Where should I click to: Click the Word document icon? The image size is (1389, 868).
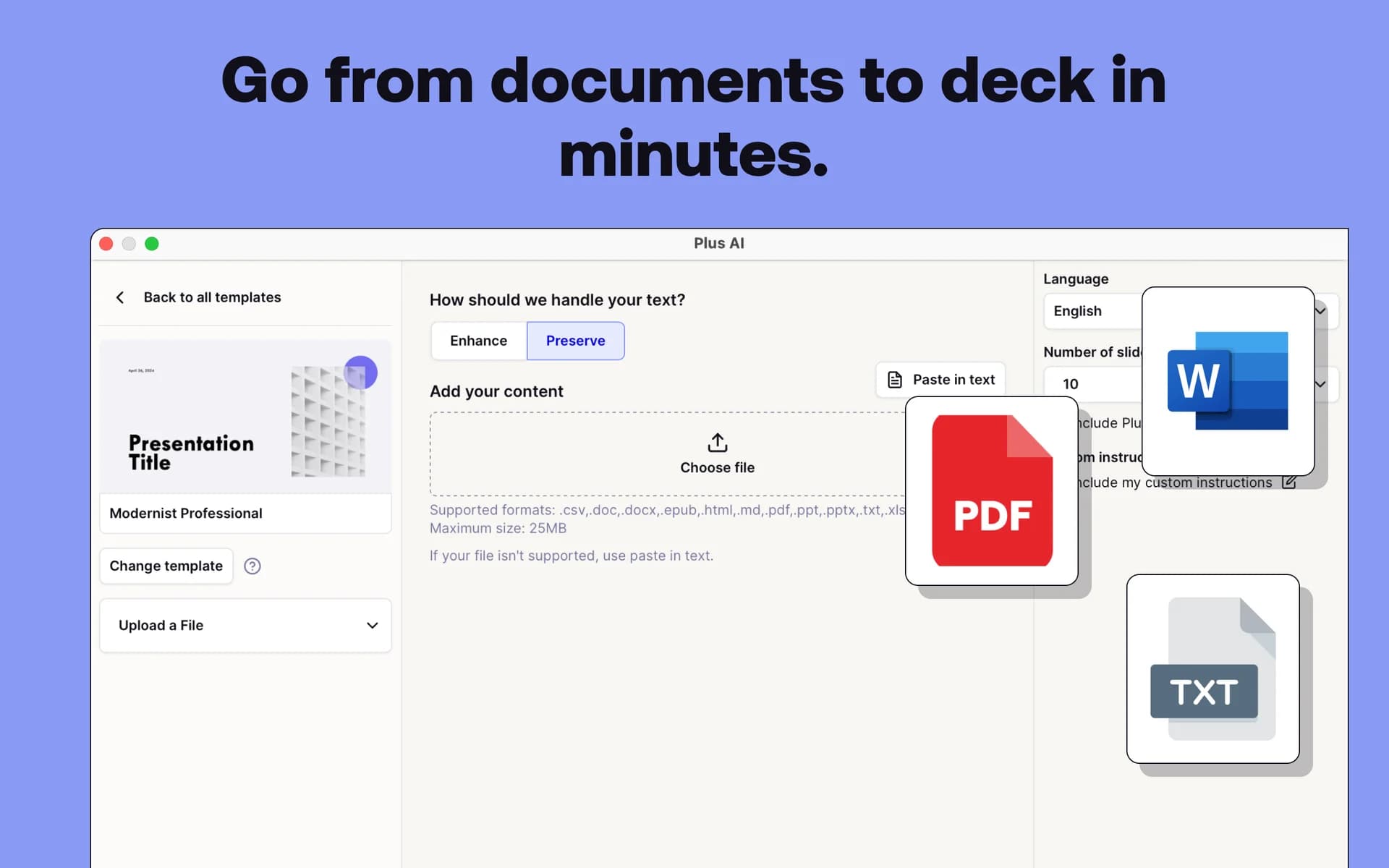click(x=1228, y=381)
